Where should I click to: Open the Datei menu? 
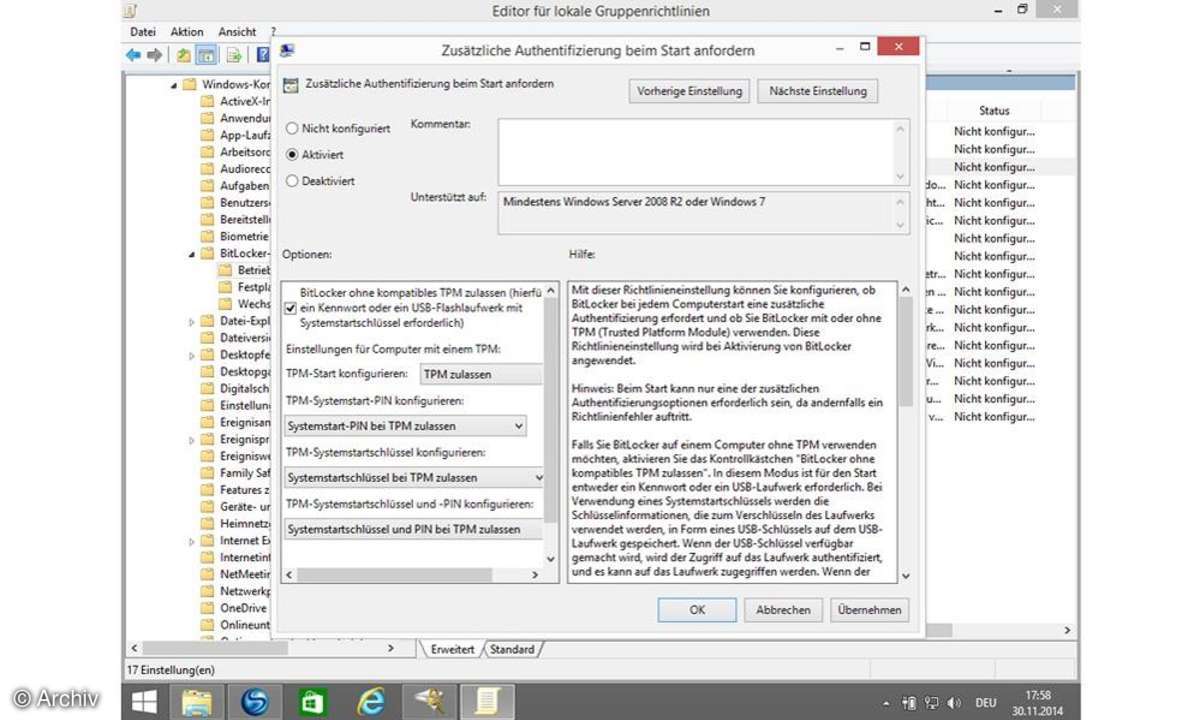[143, 32]
